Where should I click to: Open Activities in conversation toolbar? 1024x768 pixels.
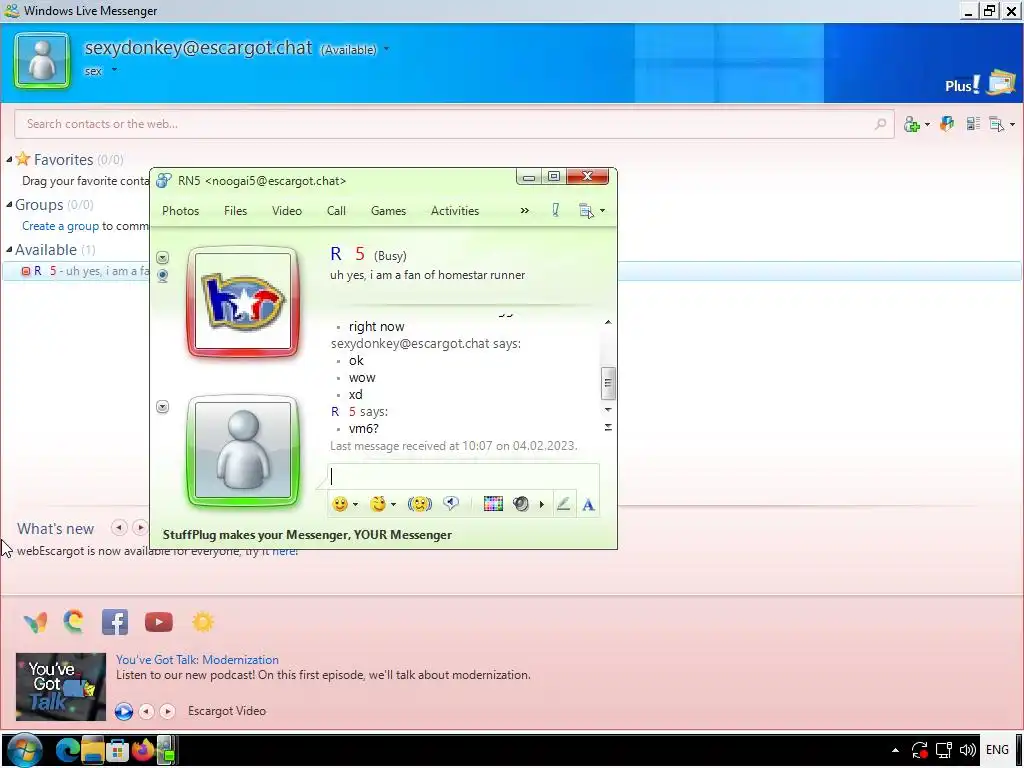click(x=455, y=210)
